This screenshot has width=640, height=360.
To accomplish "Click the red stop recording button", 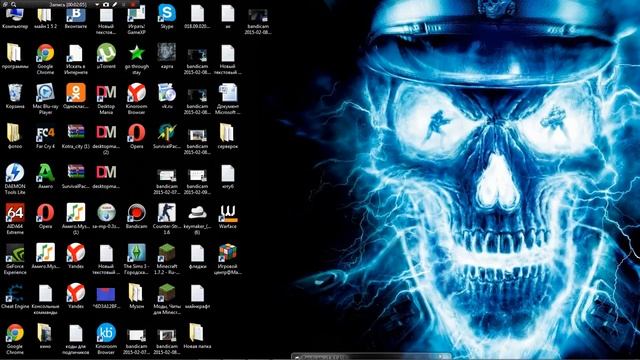I will pos(133,4).
